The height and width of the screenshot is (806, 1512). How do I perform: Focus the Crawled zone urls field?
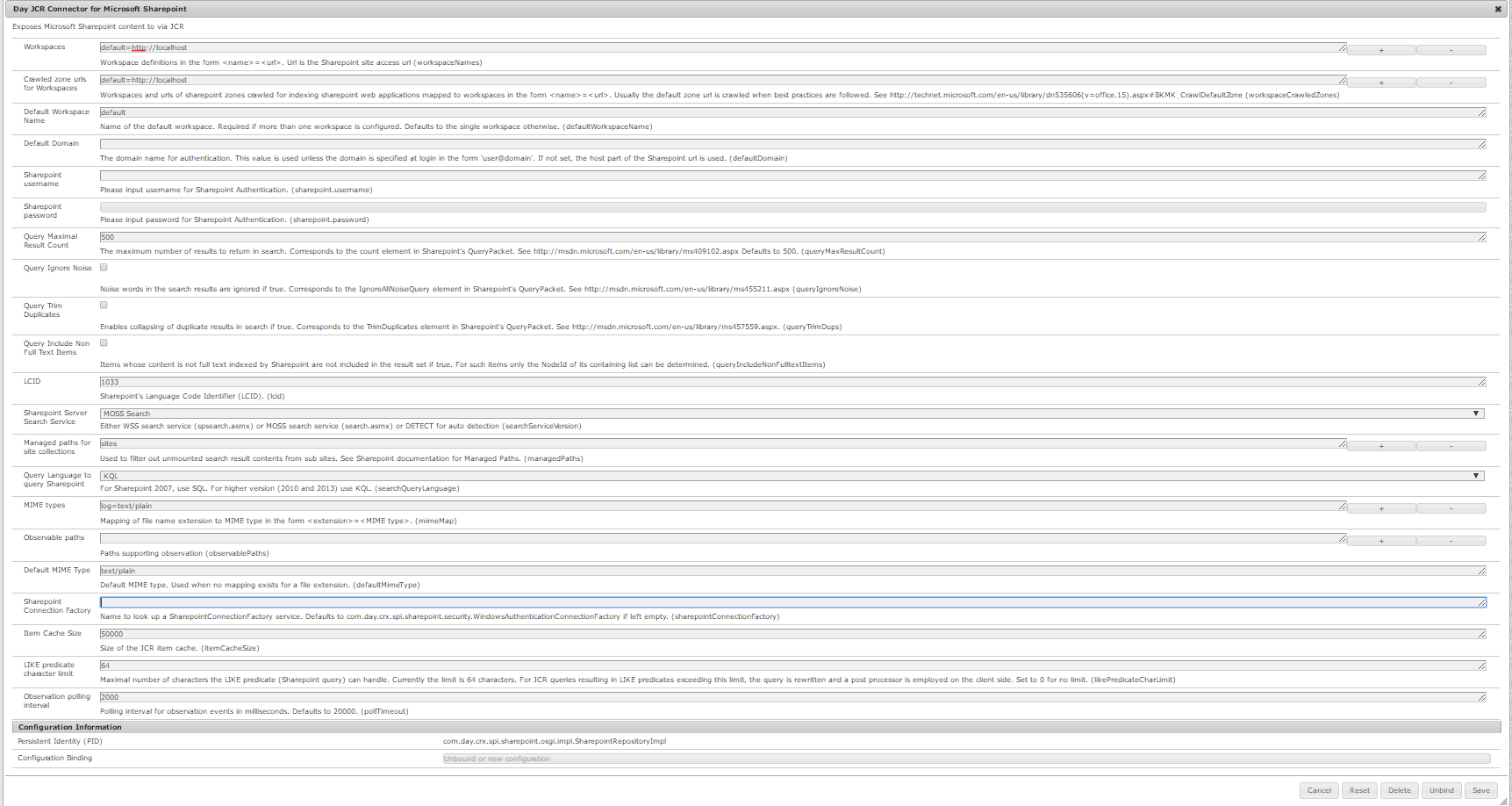(723, 80)
